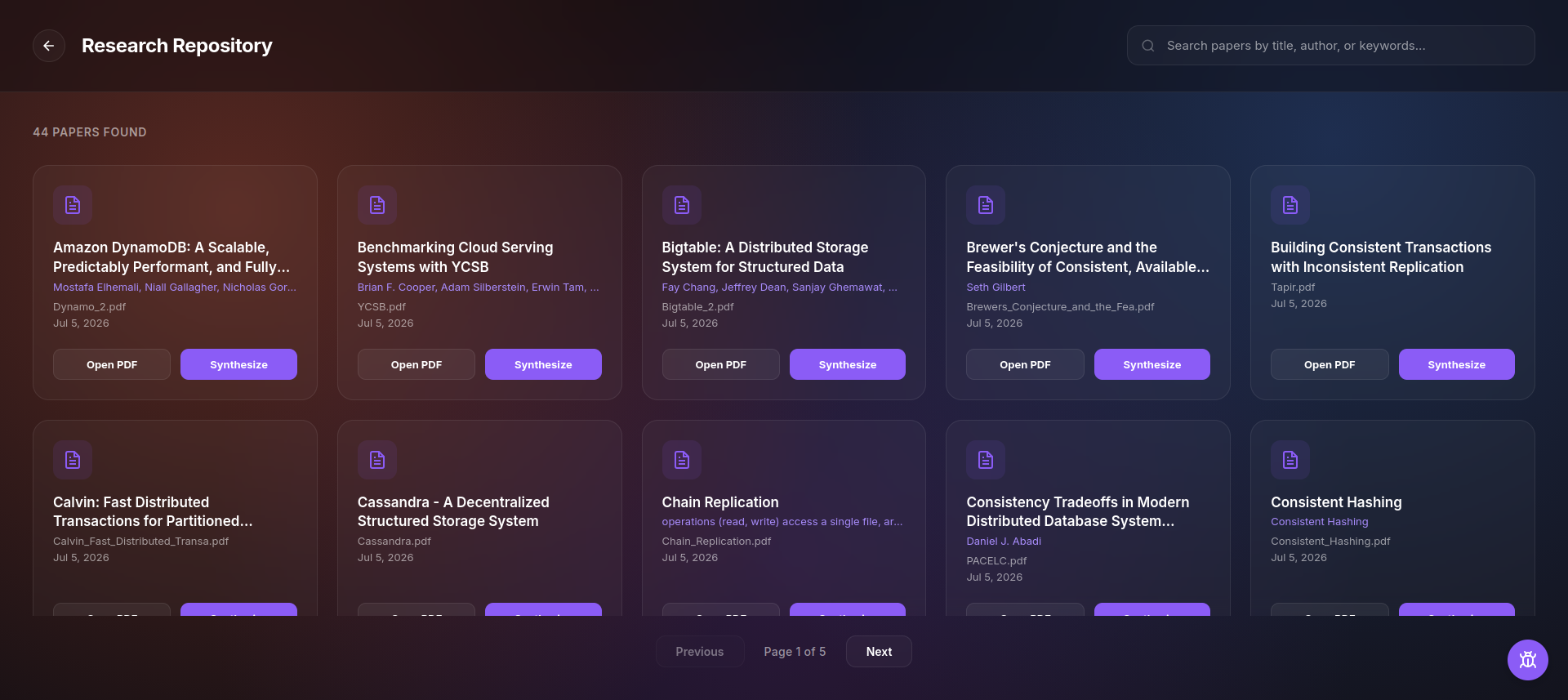
Task: Synthesize the Amazon DynamoDB paper
Action: coord(238,364)
